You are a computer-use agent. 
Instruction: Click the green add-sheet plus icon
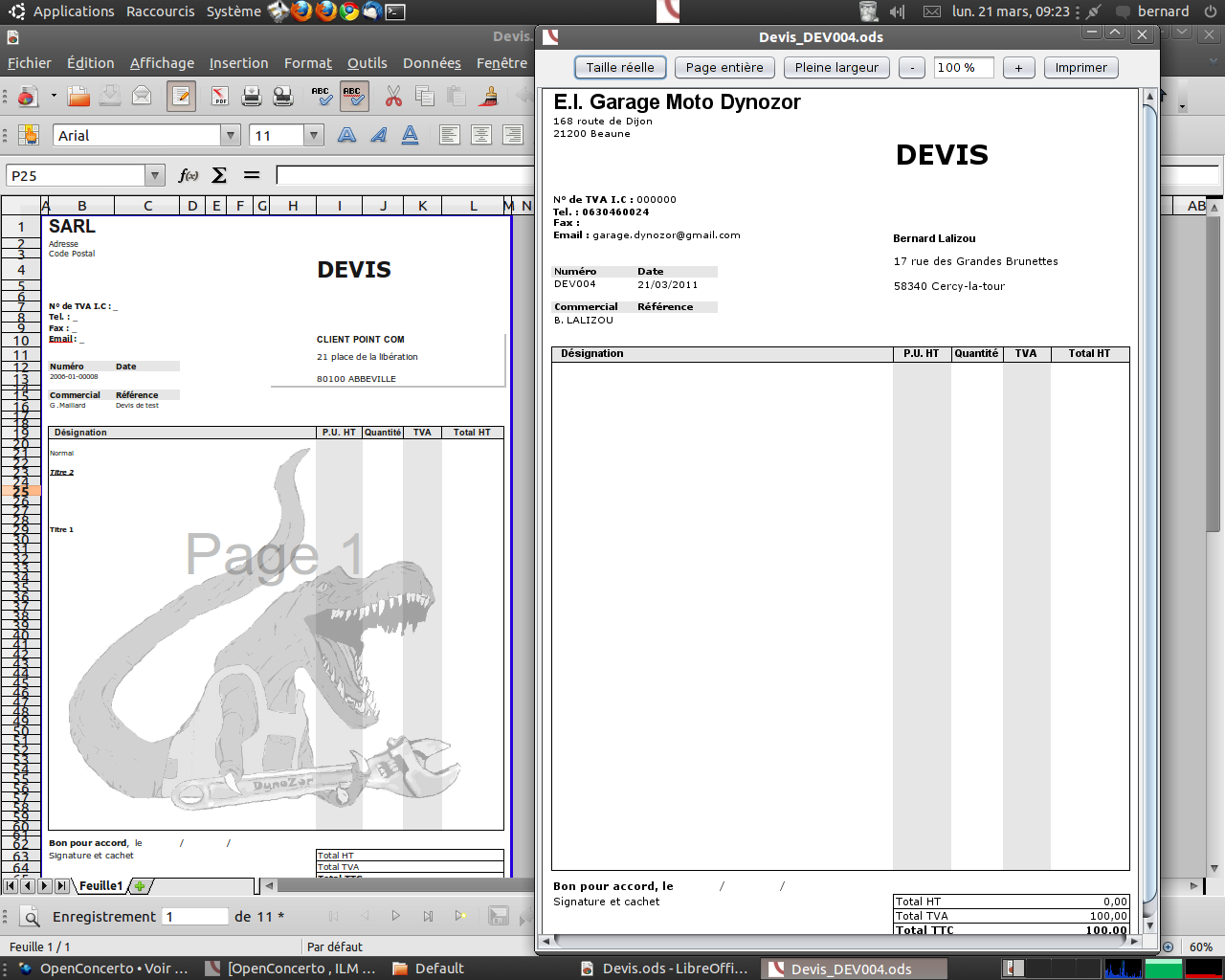pyautogui.click(x=140, y=886)
